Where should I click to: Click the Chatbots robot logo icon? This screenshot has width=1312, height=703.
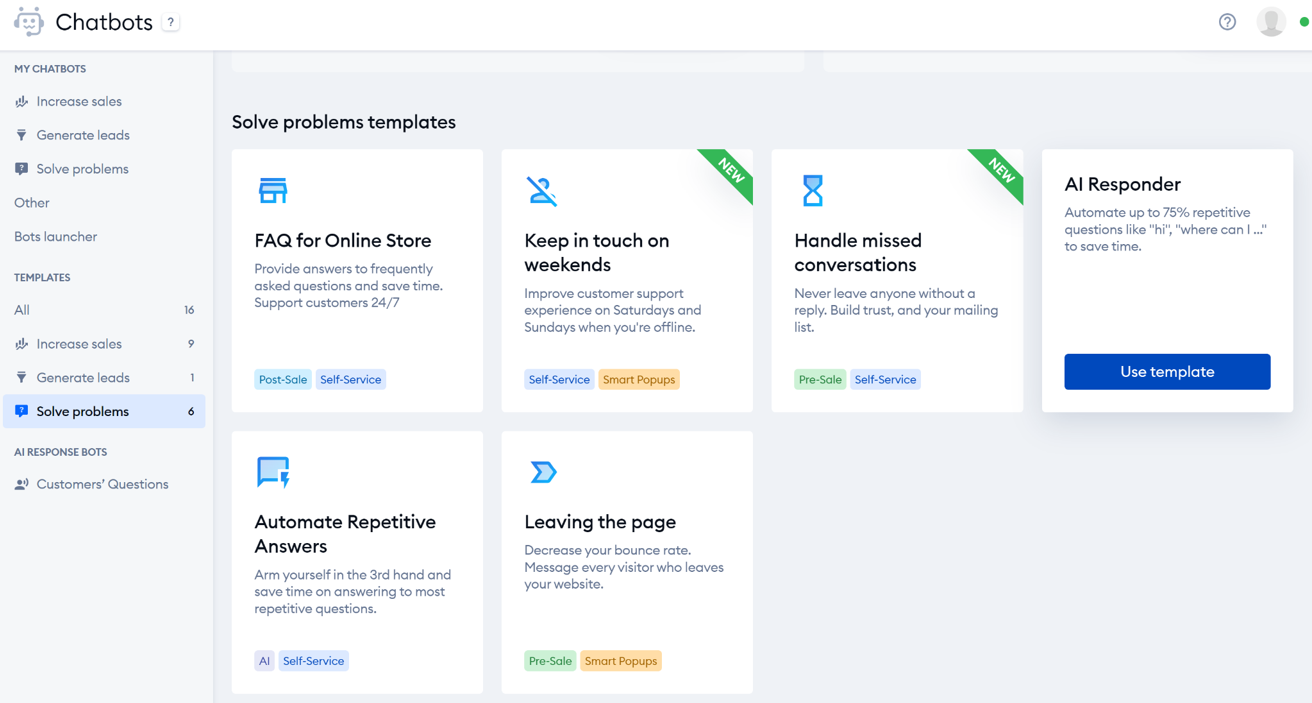pyautogui.click(x=28, y=22)
